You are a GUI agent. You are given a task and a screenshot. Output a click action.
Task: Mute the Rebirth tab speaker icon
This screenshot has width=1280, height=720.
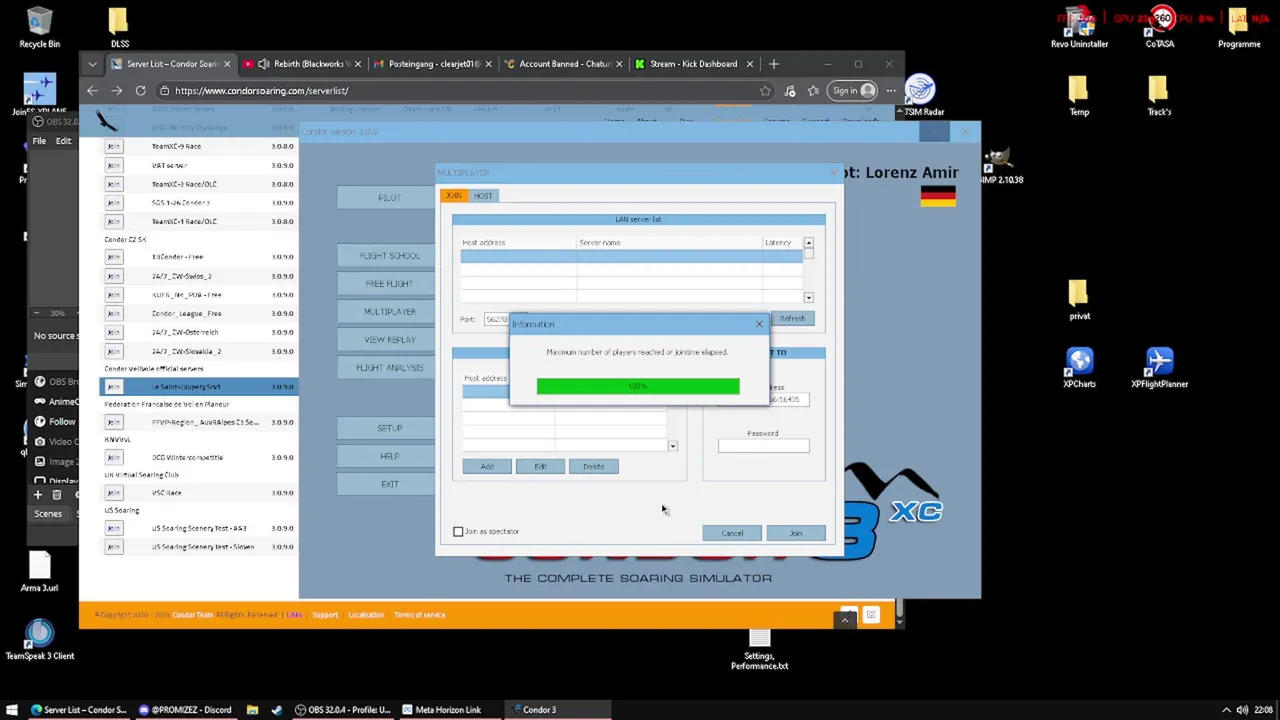264,64
